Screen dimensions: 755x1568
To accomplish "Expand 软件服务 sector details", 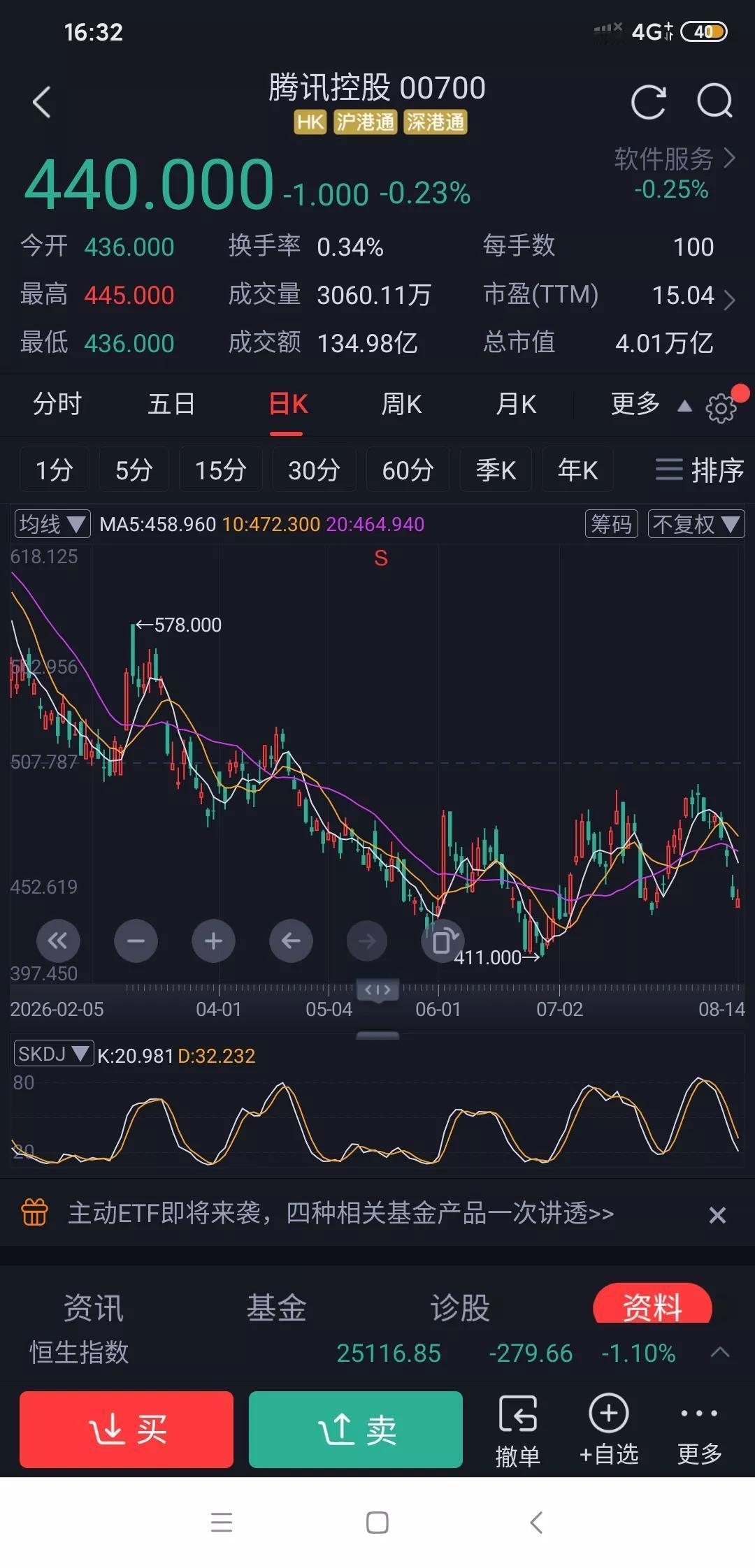I will pos(675,159).
